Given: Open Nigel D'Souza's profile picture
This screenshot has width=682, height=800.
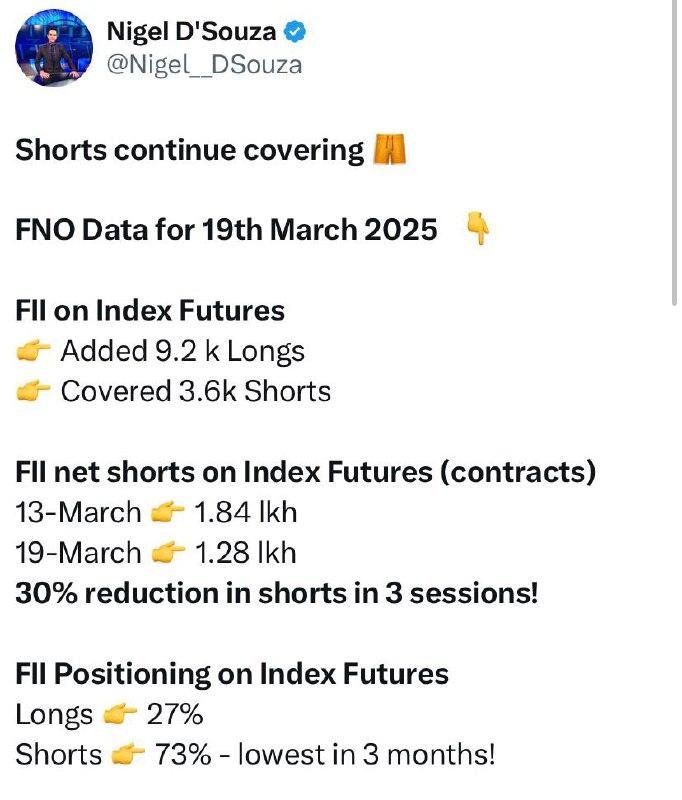Looking at the screenshot, I should [x=54, y=47].
